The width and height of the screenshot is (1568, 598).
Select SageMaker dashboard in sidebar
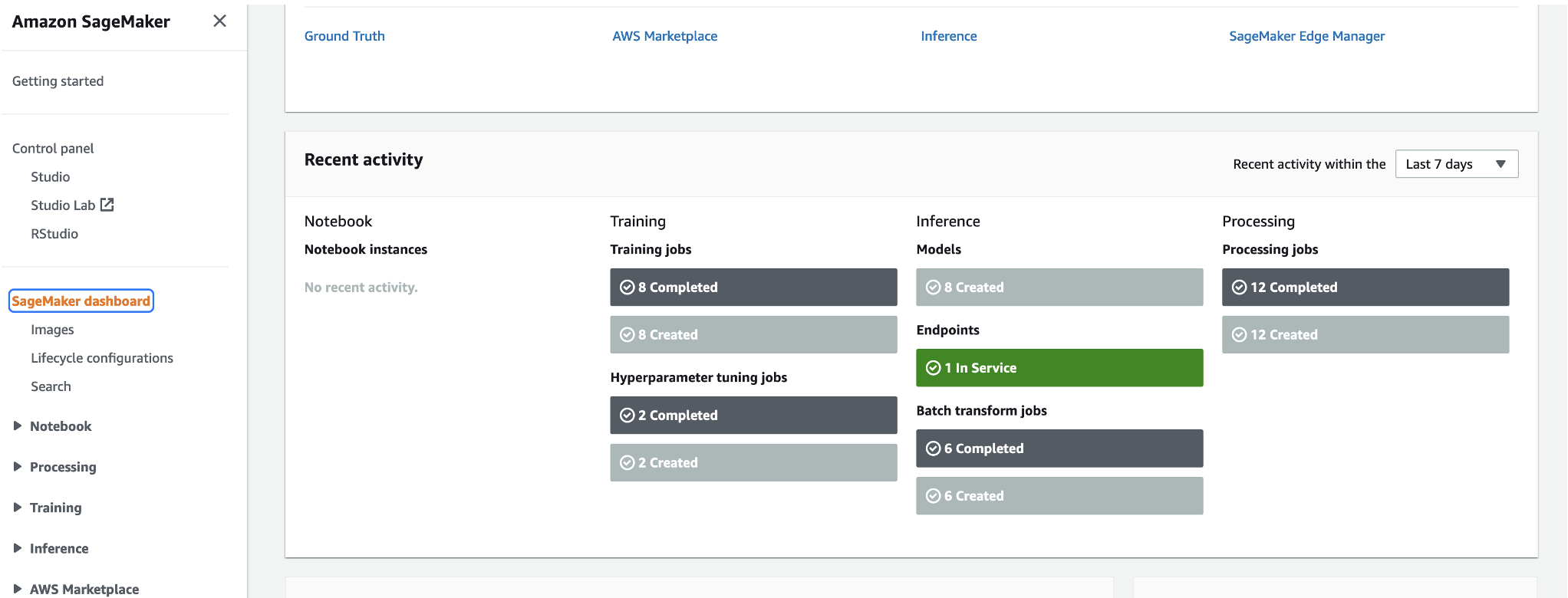click(81, 301)
